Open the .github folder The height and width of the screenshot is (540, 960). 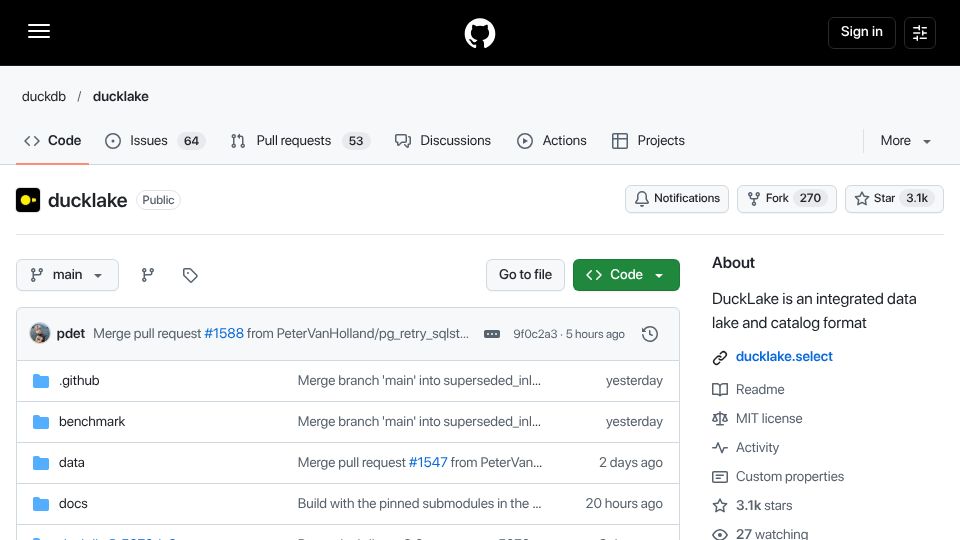[79, 381]
